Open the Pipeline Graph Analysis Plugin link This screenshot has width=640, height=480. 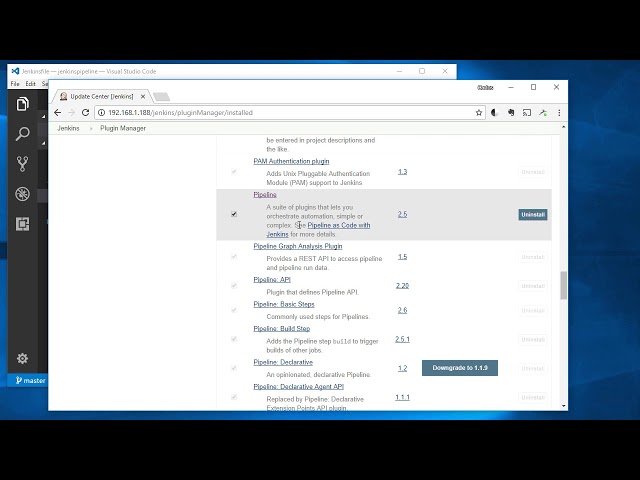click(298, 246)
